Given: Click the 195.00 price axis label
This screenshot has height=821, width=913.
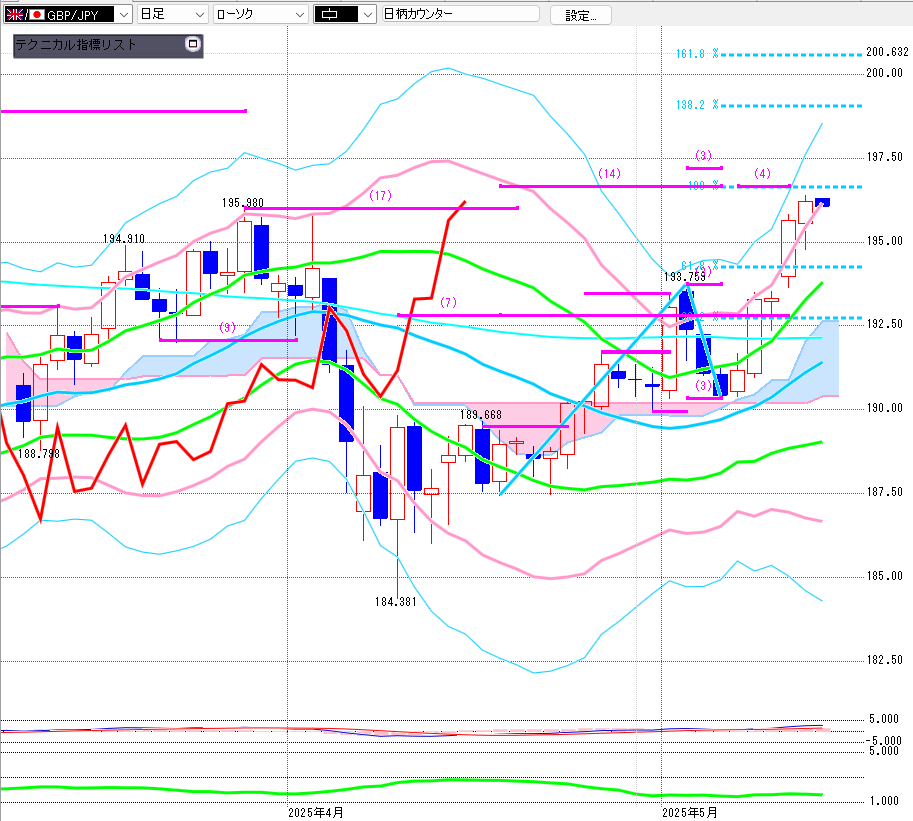Looking at the screenshot, I should tap(884, 240).
